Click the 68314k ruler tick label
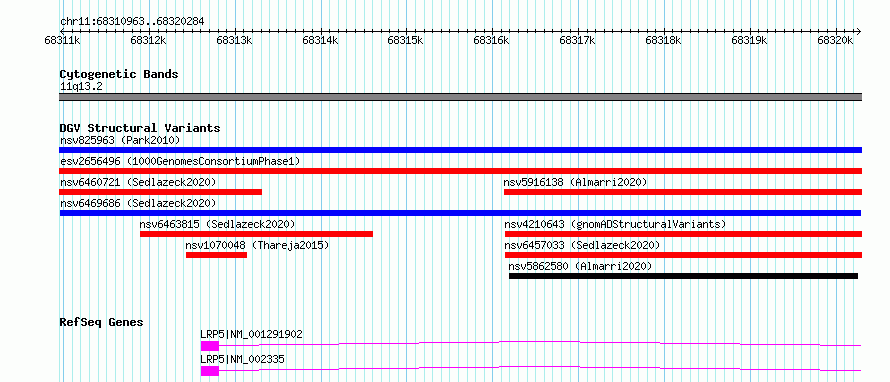This screenshot has height=382, width=890. coord(320,40)
